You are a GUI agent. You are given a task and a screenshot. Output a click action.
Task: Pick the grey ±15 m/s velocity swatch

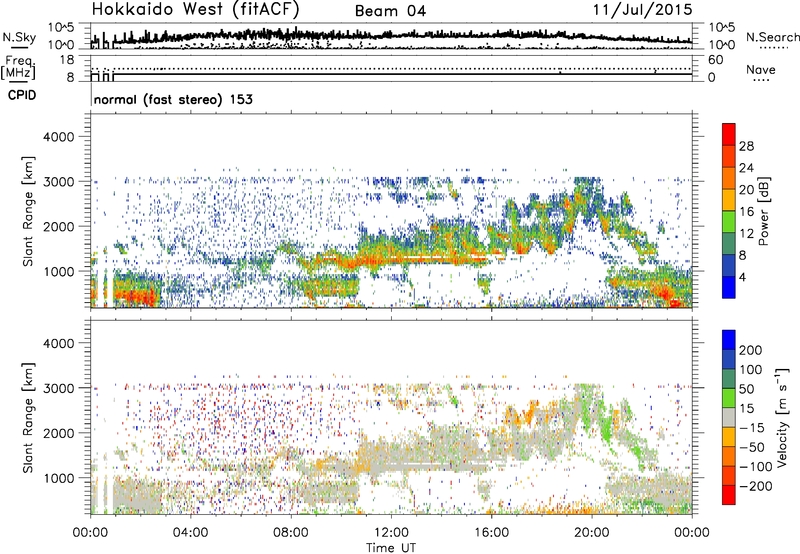tap(729, 418)
